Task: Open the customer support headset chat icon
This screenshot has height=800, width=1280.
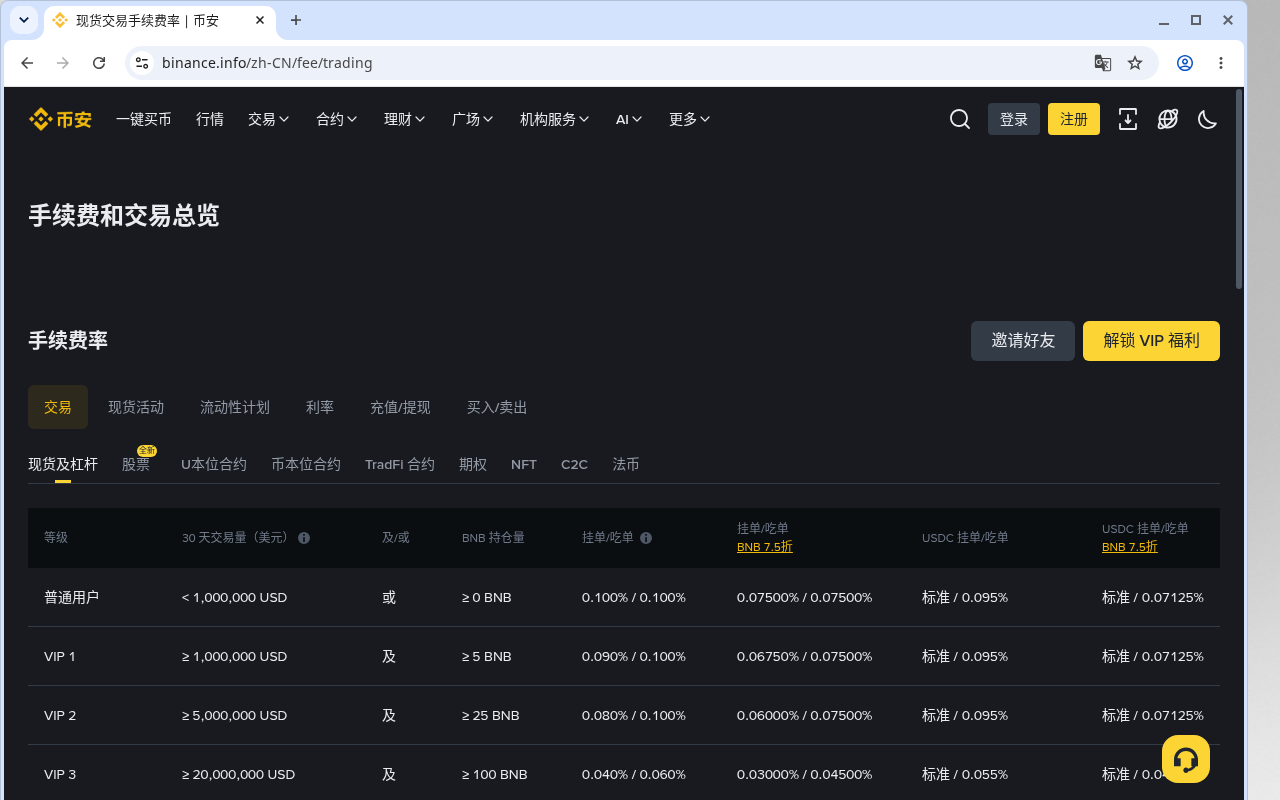Action: [x=1186, y=759]
